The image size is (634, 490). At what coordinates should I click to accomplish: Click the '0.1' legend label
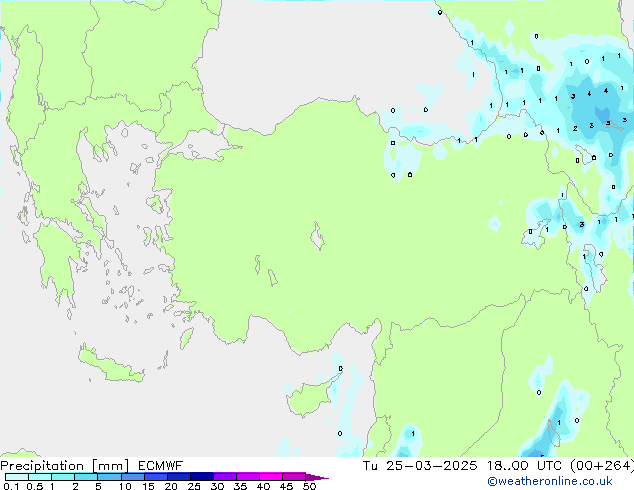(x=11, y=486)
